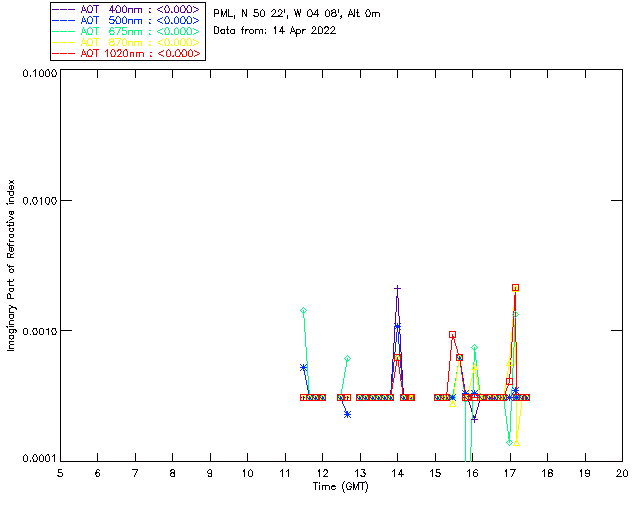Click the x-axis tick label 20
Viewport: 640px width, 512px height.
point(622,473)
